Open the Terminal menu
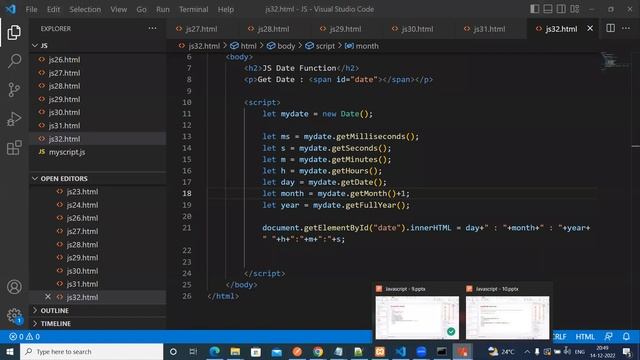Screen dimensions: 640x360 coord(193,9)
